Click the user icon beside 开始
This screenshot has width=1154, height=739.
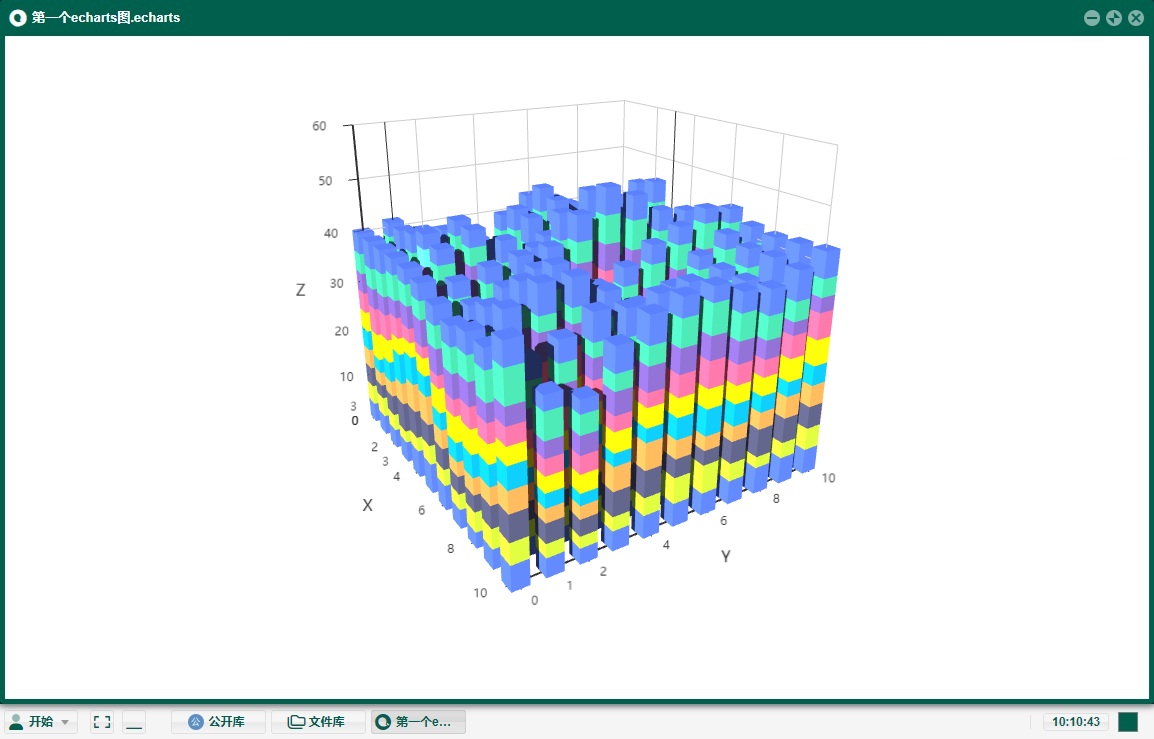(16, 722)
